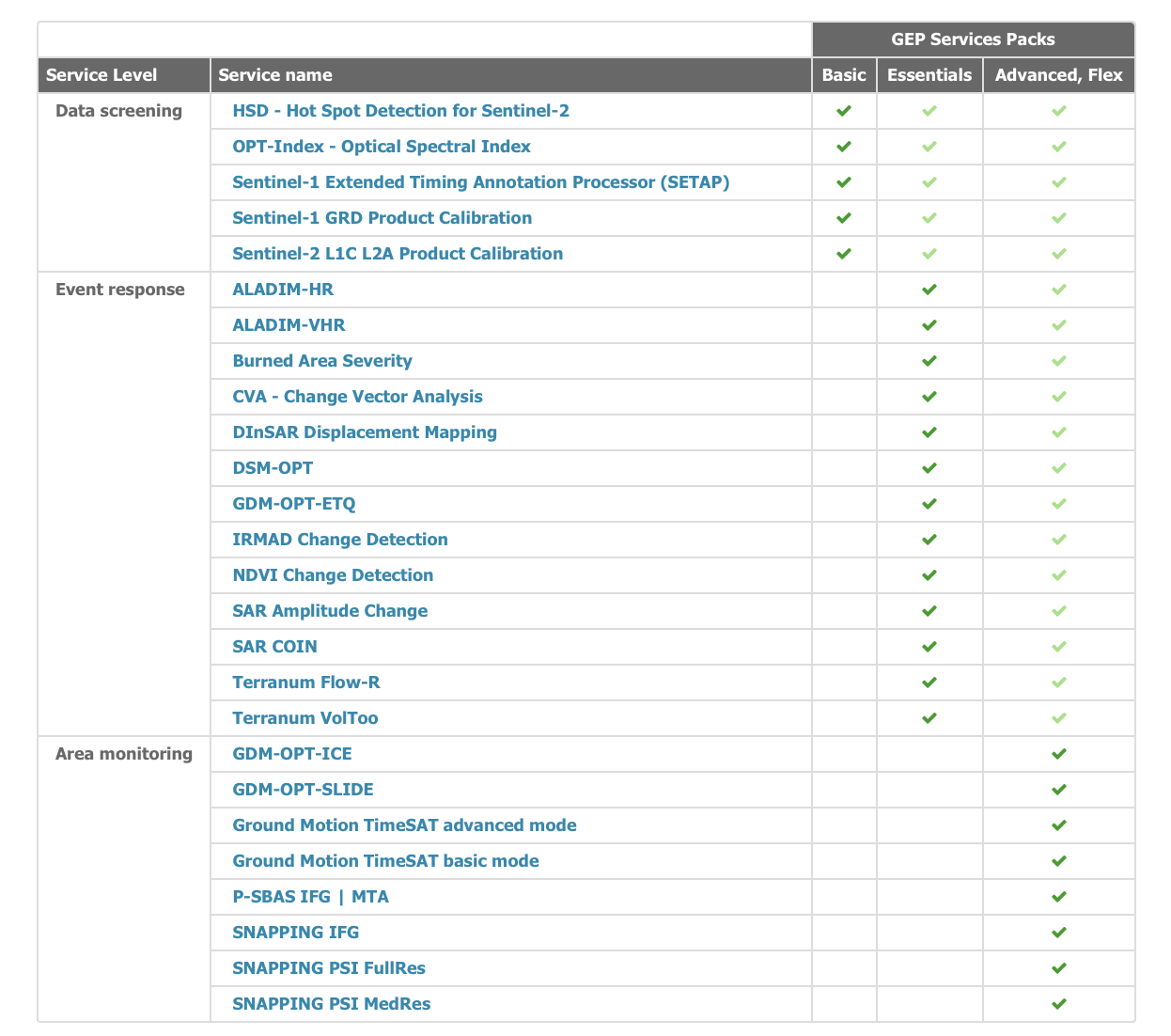The width and height of the screenshot is (1171, 1036).
Task: Open the SAR COIN service link
Action: coord(274,647)
